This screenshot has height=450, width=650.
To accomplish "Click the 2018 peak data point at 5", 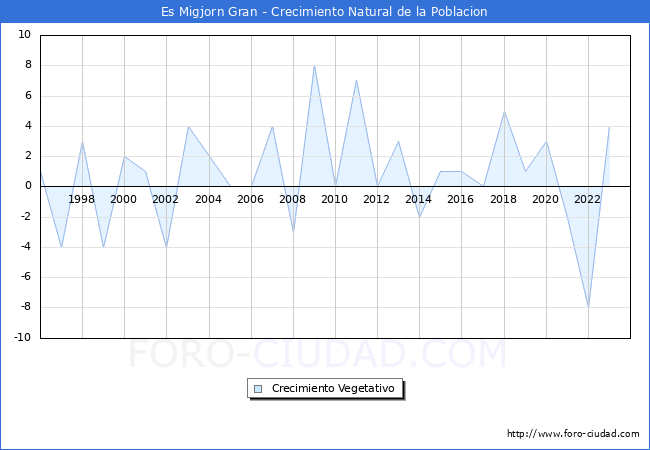I will tap(504, 111).
